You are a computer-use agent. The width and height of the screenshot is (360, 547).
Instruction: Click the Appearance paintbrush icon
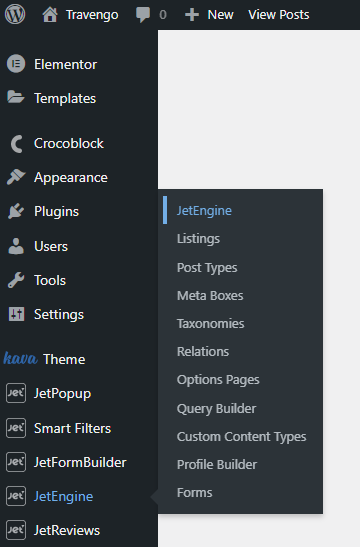tap(16, 177)
